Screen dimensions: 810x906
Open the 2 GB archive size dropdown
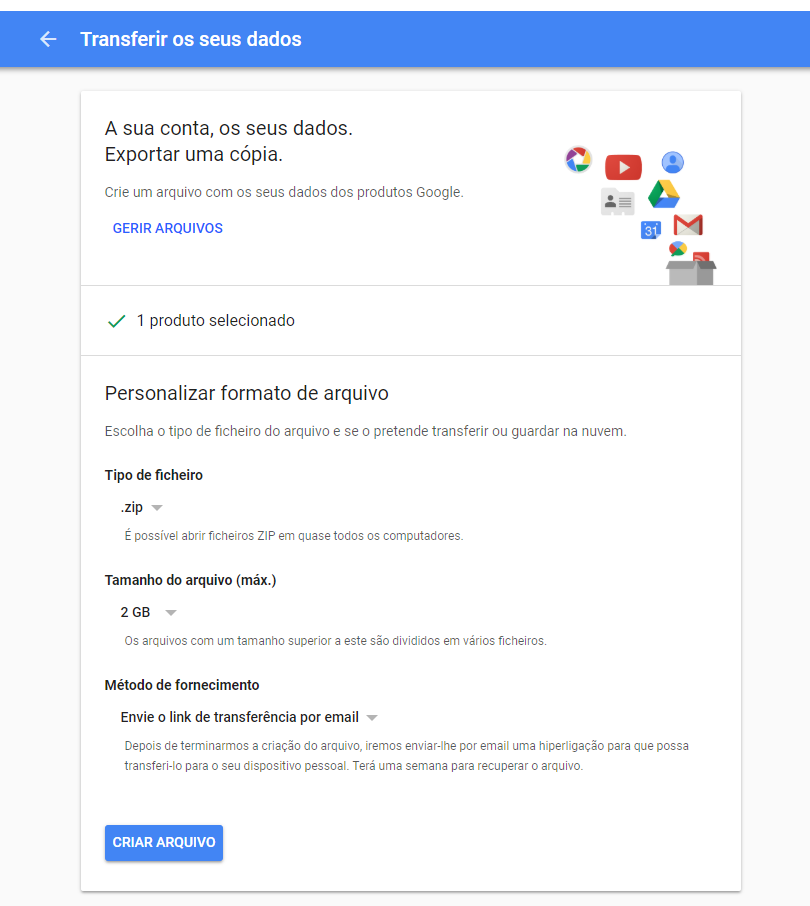(x=148, y=613)
